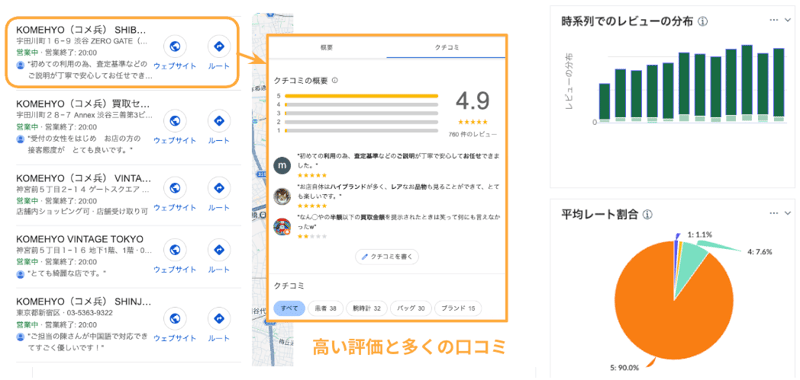
Task: Click the 4.9 rating score
Action: [472, 102]
